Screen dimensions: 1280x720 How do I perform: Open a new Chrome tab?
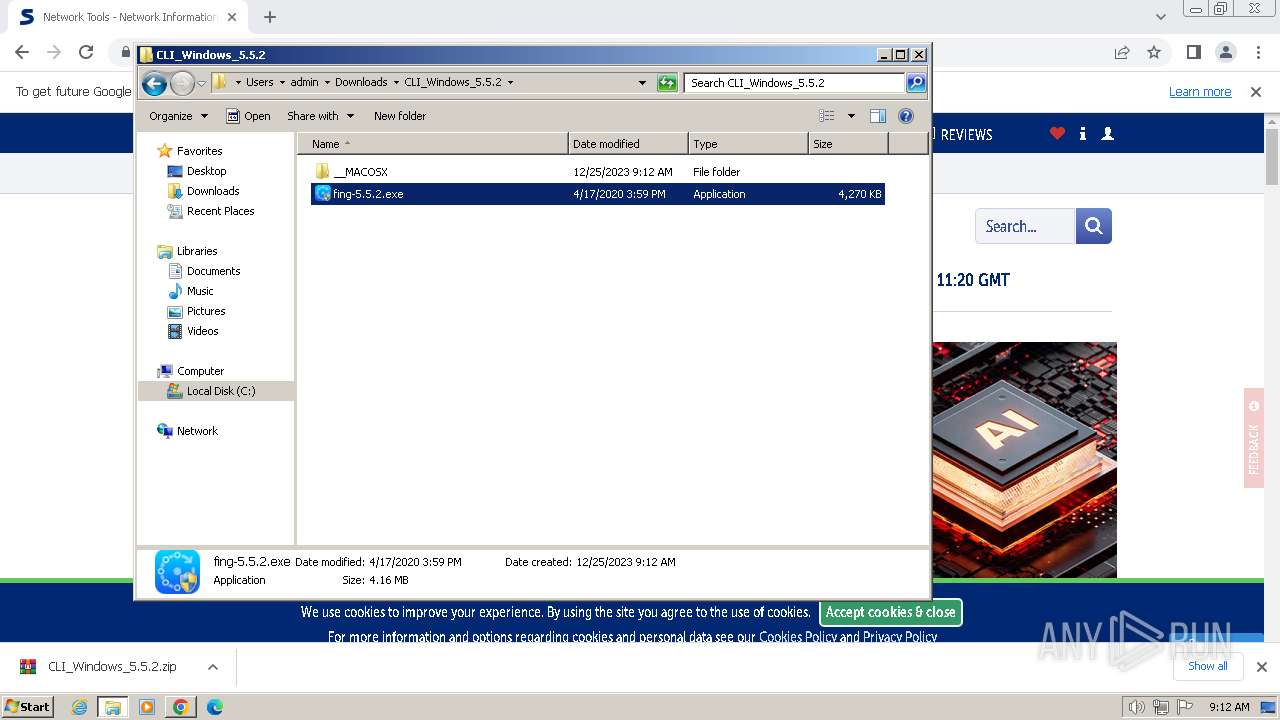(x=270, y=17)
